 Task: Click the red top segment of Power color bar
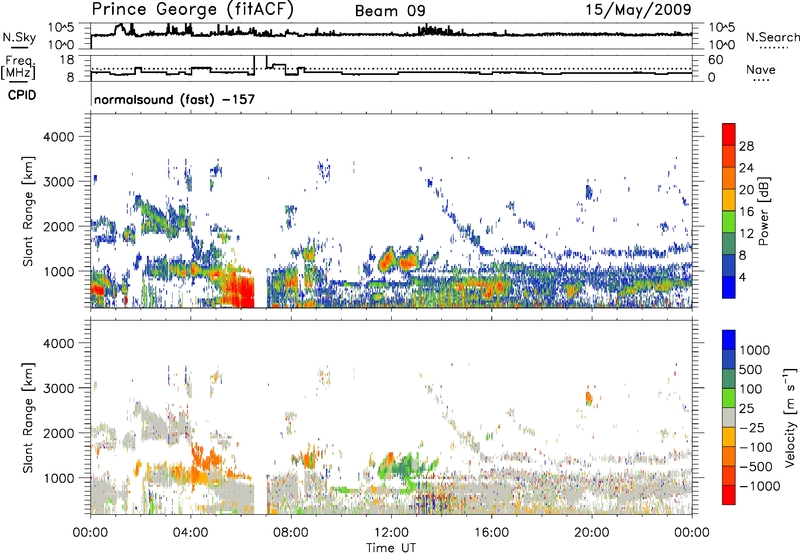tap(729, 134)
